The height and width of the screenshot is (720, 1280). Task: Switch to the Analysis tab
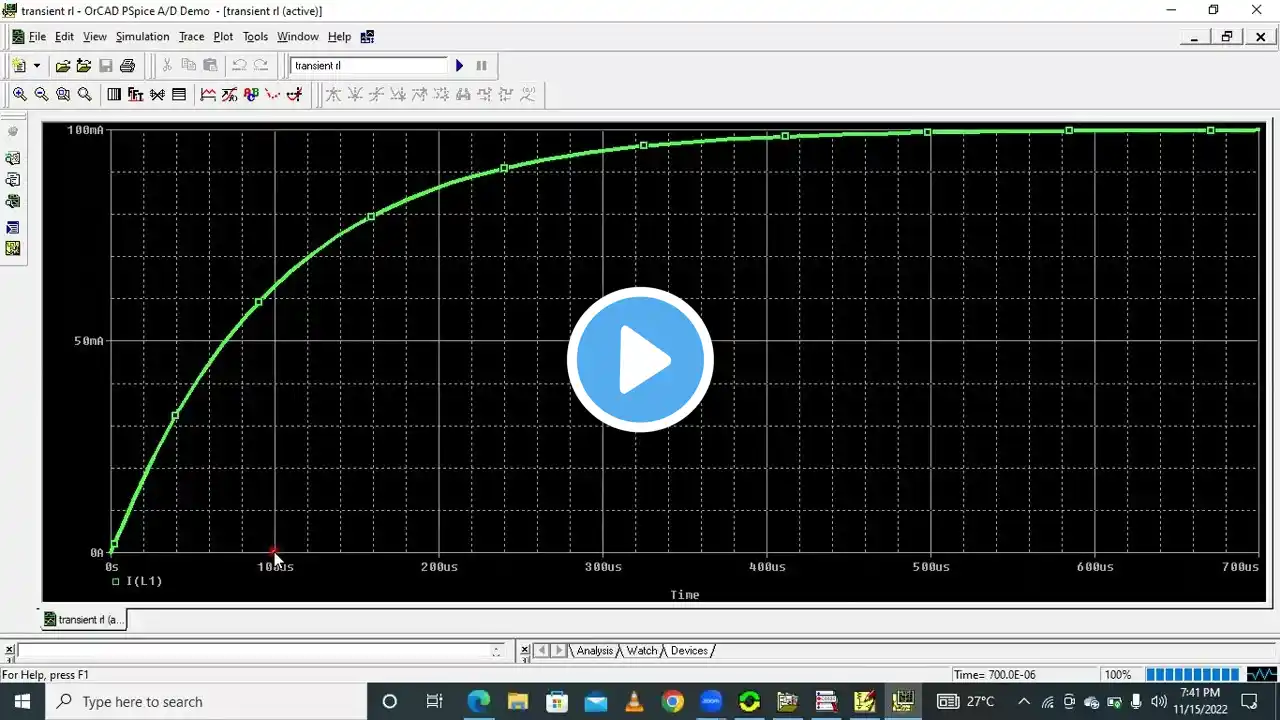point(595,651)
